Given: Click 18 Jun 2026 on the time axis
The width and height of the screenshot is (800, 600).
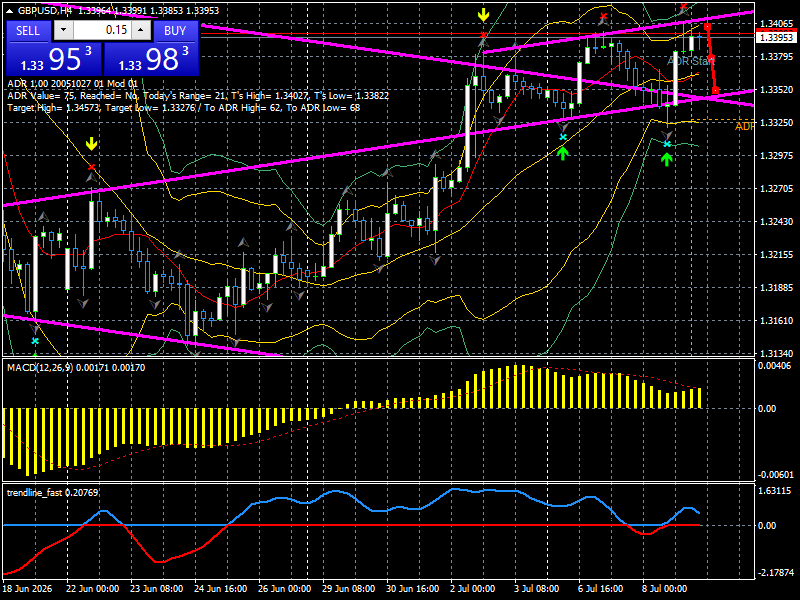Looking at the screenshot, I should coord(28,589).
